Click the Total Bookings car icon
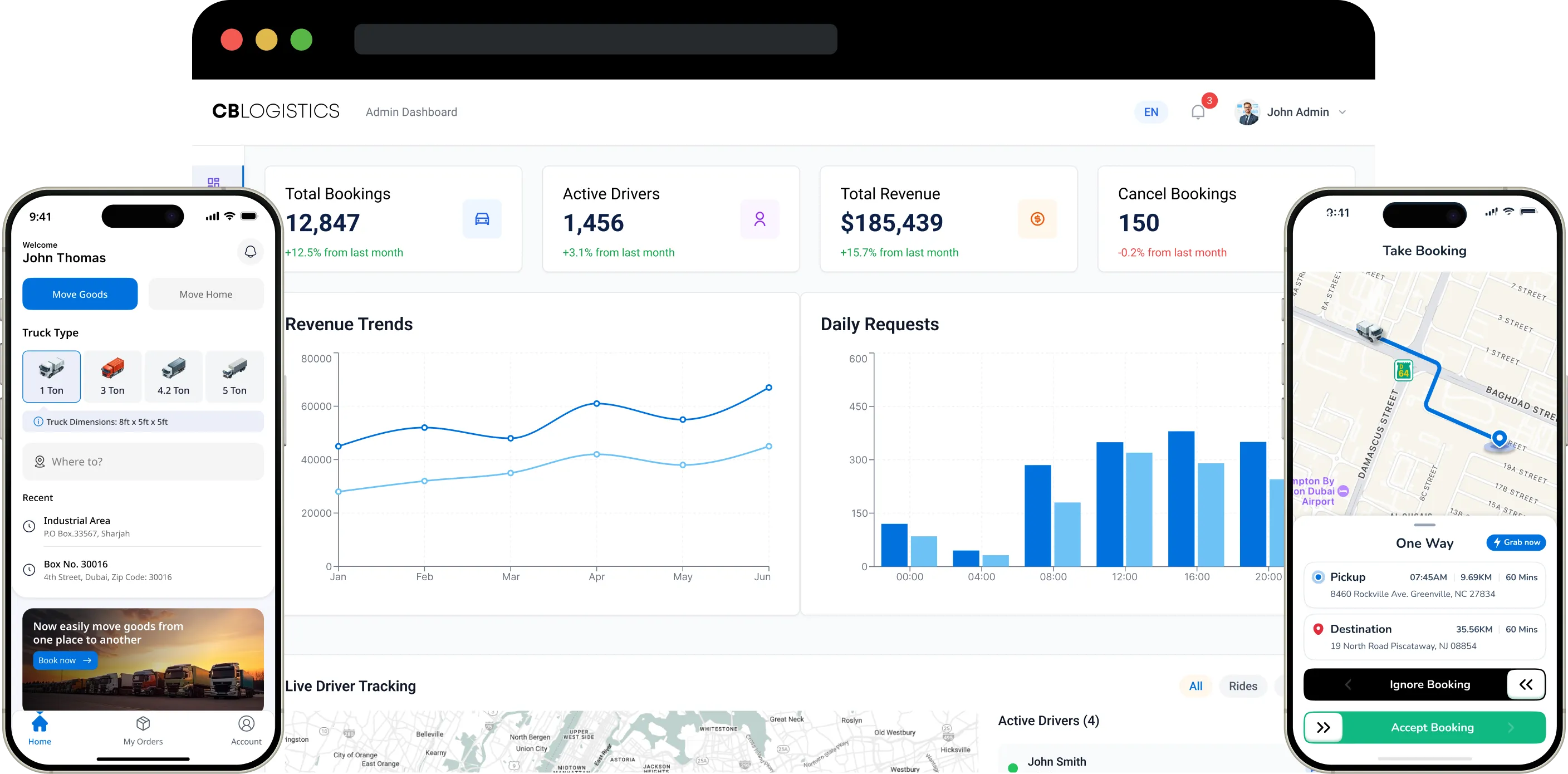 482,218
